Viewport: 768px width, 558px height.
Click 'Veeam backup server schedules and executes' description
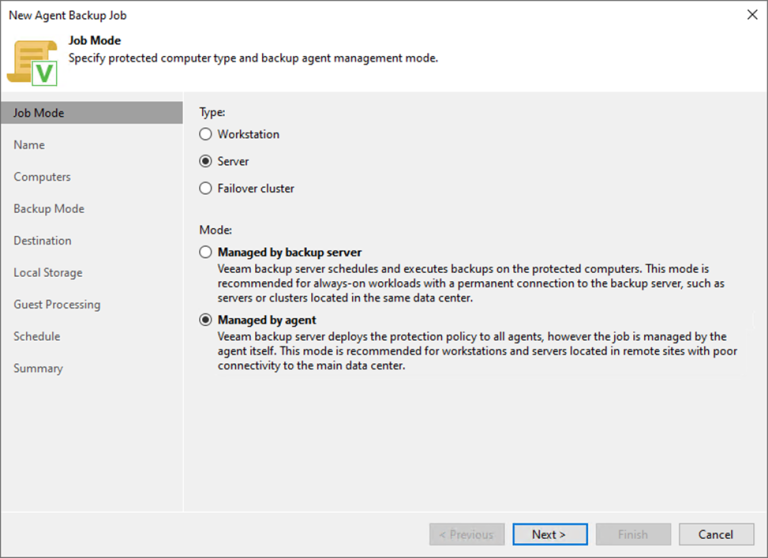point(471,283)
